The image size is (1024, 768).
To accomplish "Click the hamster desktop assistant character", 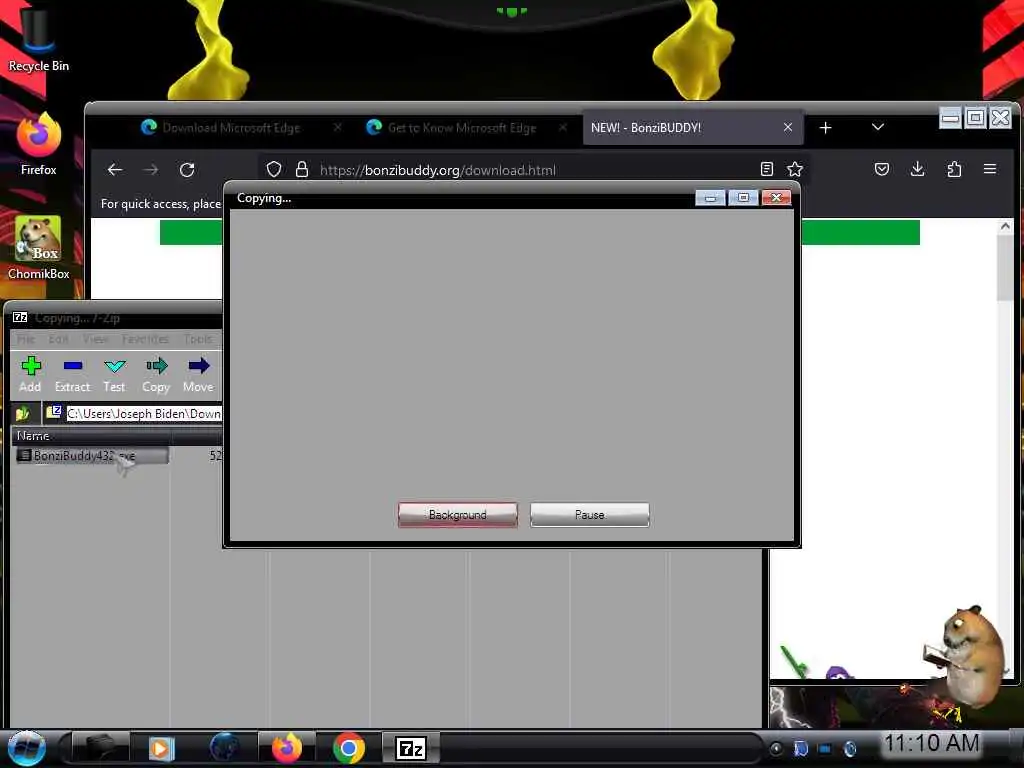I will (965, 656).
